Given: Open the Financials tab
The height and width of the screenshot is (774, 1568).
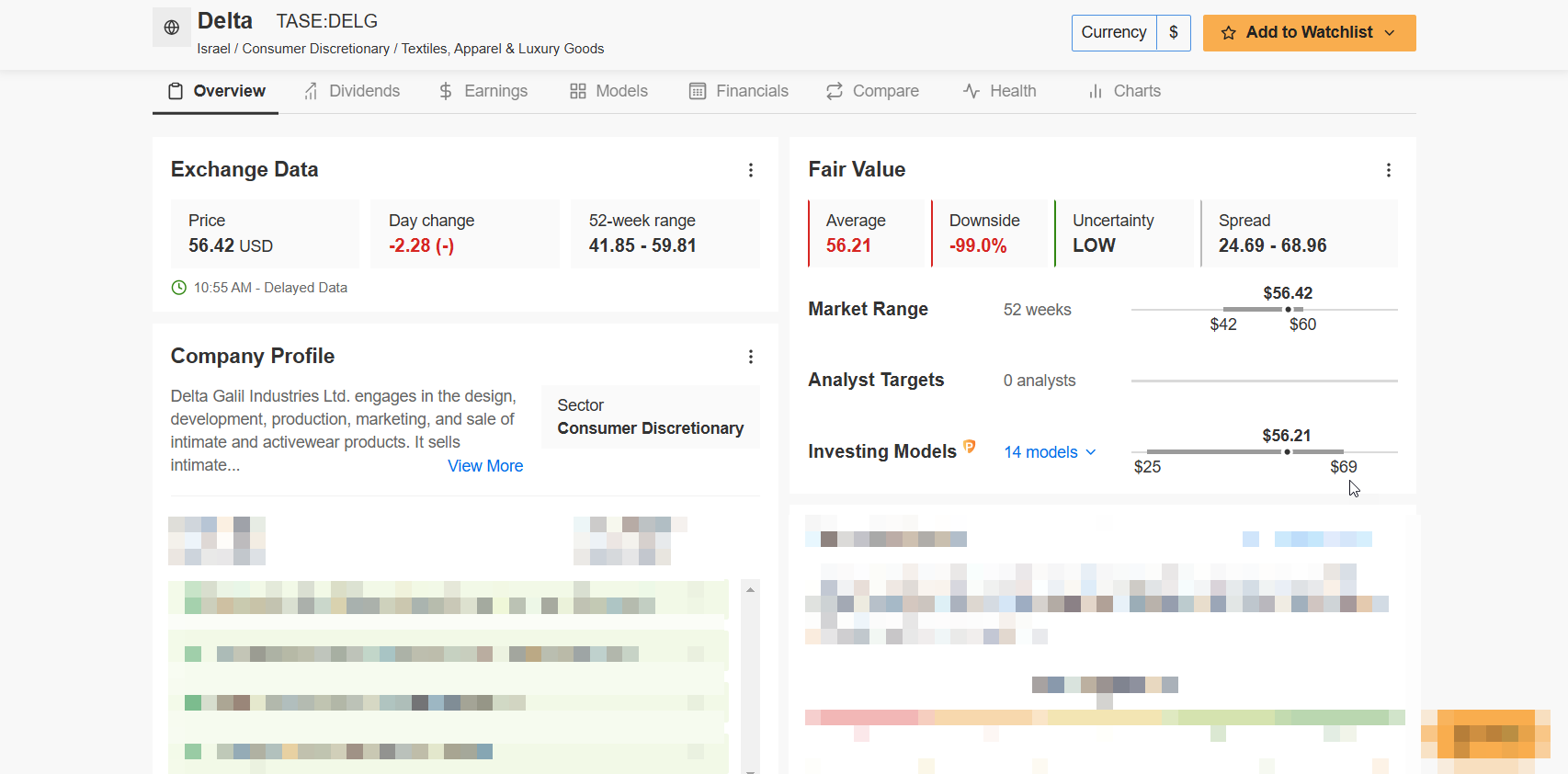Looking at the screenshot, I should click(x=739, y=91).
